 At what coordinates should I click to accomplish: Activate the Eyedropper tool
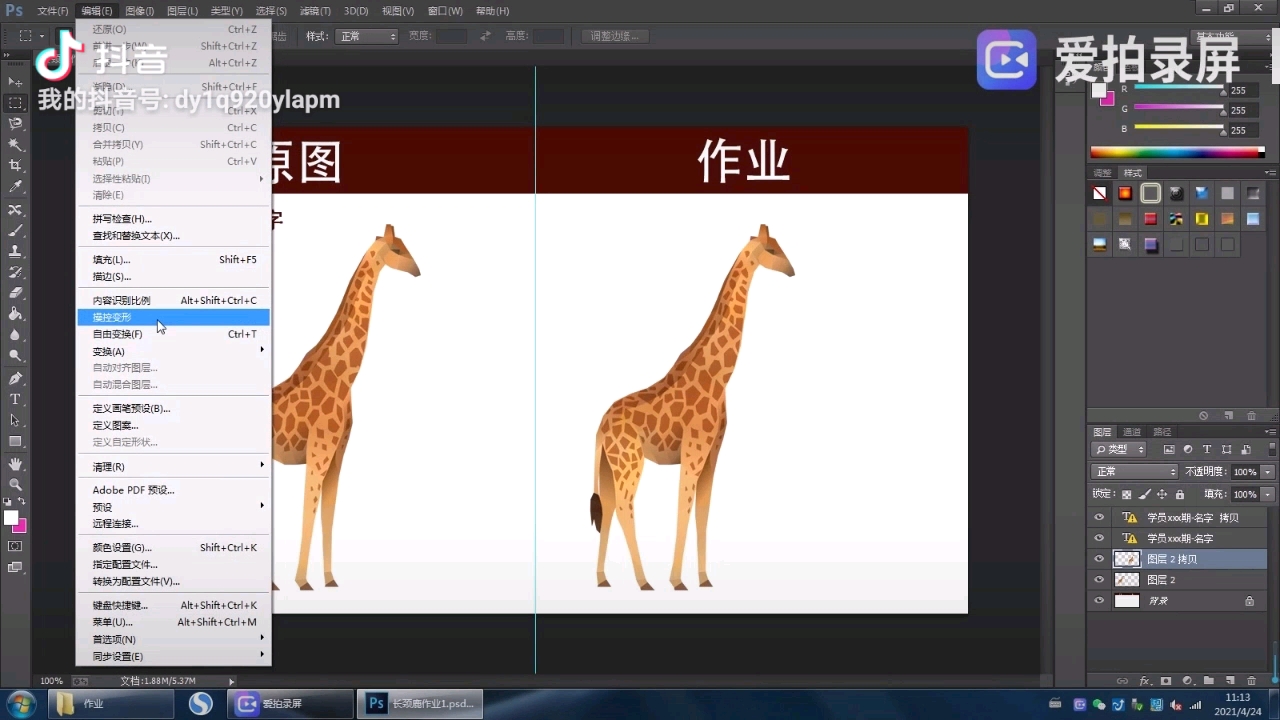(13, 185)
